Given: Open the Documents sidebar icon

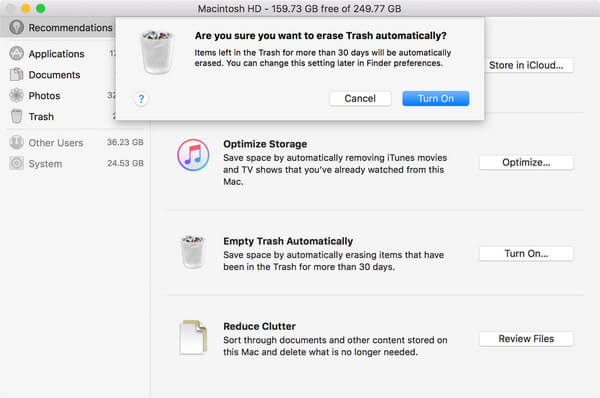Looking at the screenshot, I should tap(16, 74).
